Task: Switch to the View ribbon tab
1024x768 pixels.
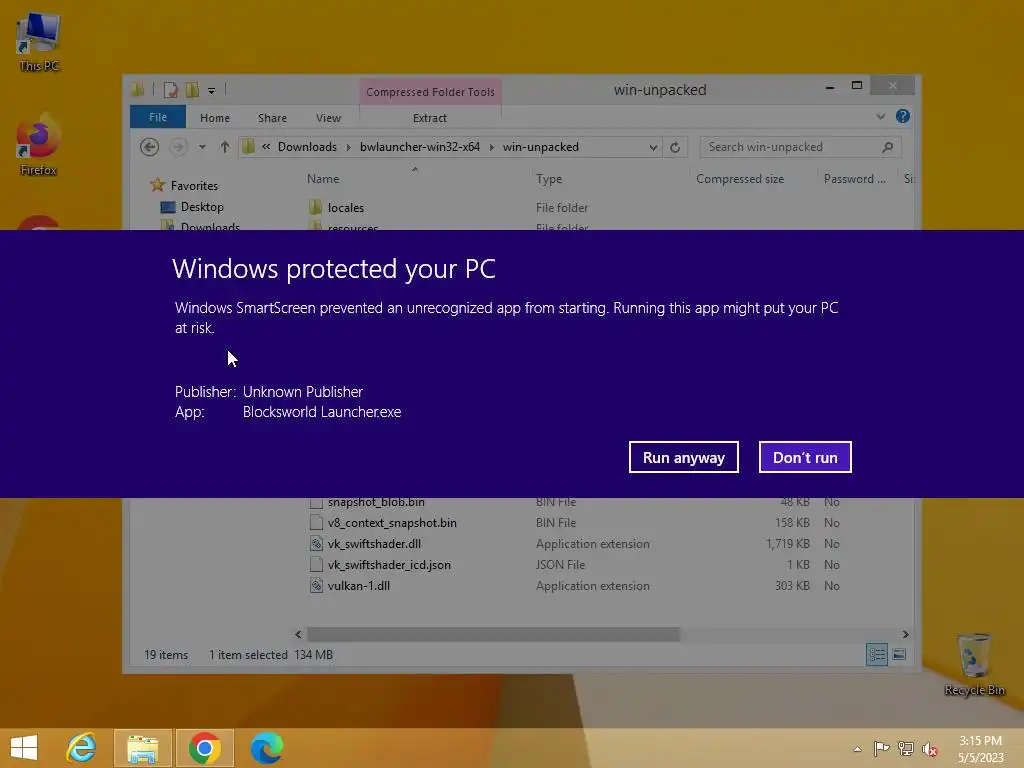Action: (328, 118)
